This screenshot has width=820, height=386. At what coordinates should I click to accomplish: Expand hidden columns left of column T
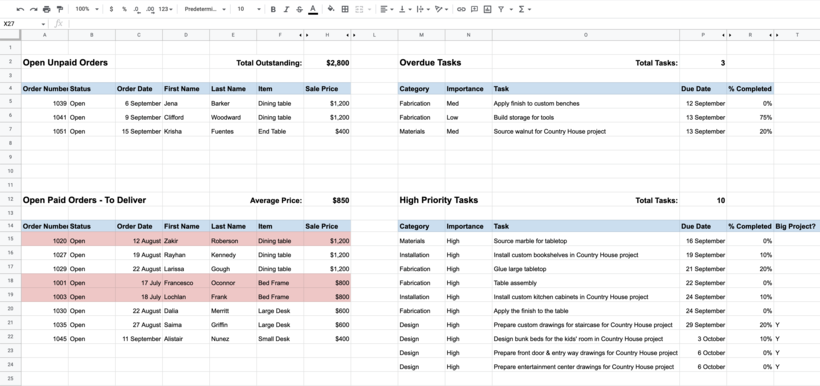(777, 35)
